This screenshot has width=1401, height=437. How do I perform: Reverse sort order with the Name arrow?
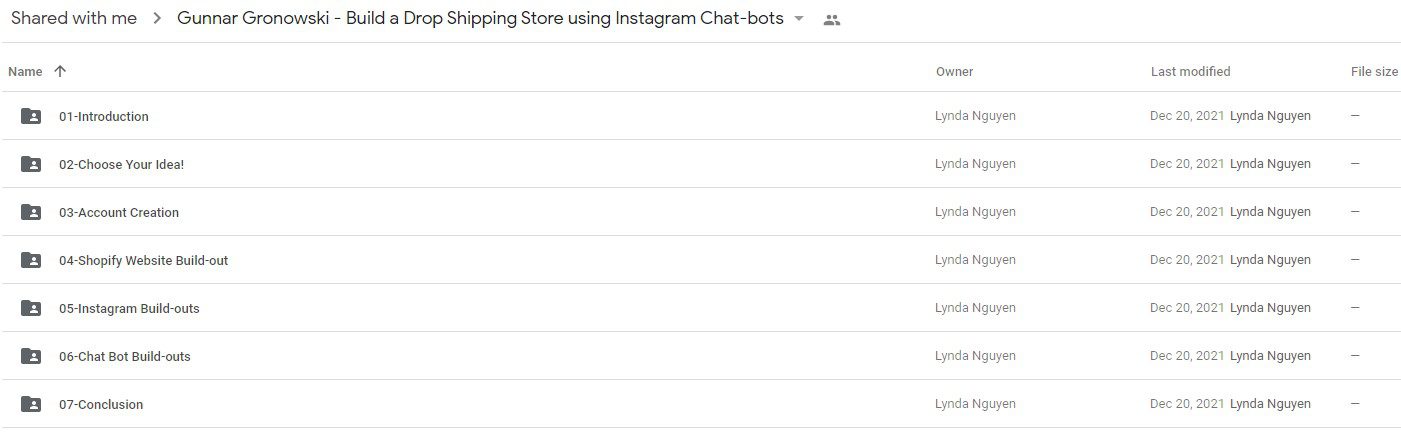[60, 71]
